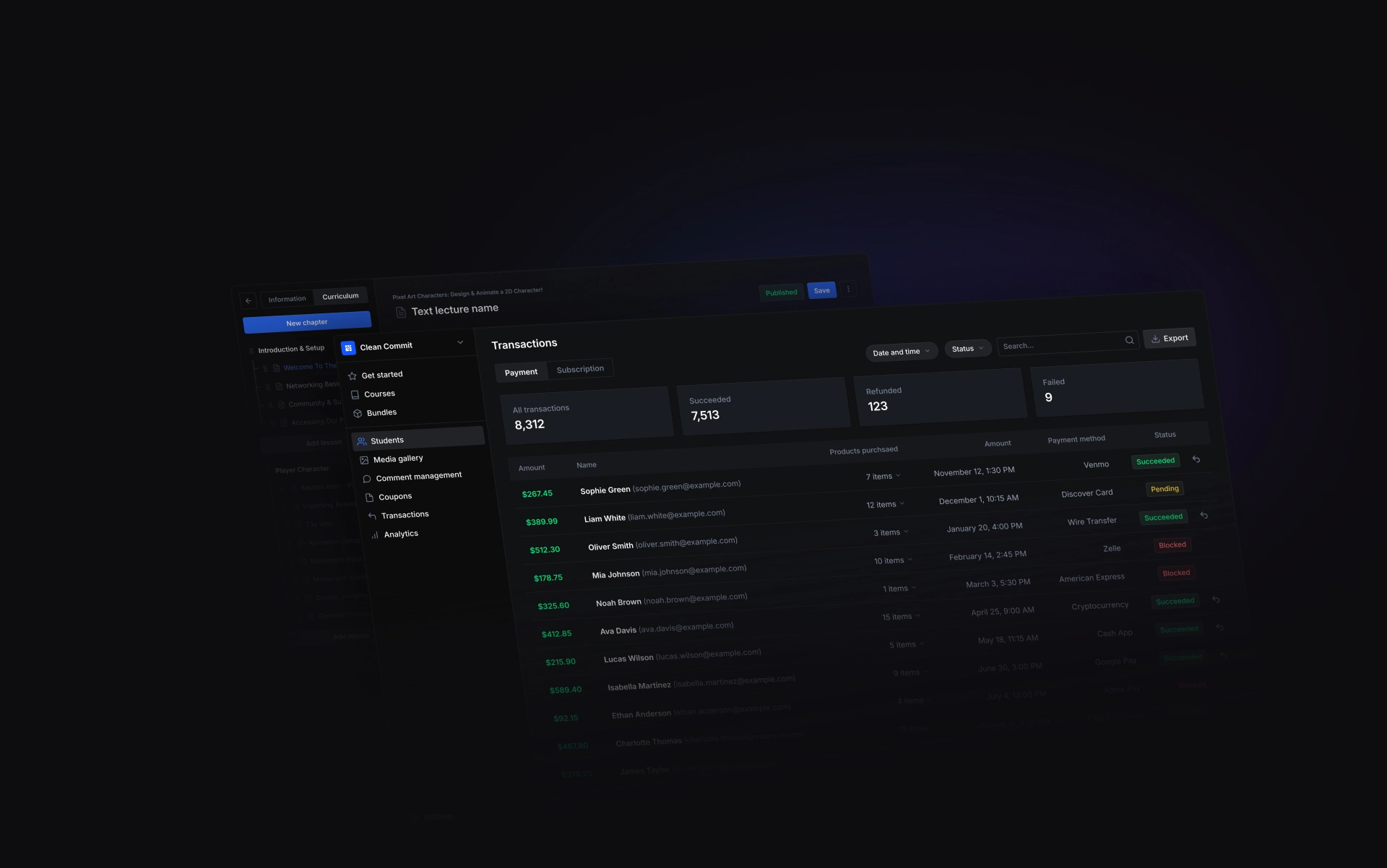This screenshot has height=868, width=1387.
Task: Open Analytics from sidebar
Action: 400,534
